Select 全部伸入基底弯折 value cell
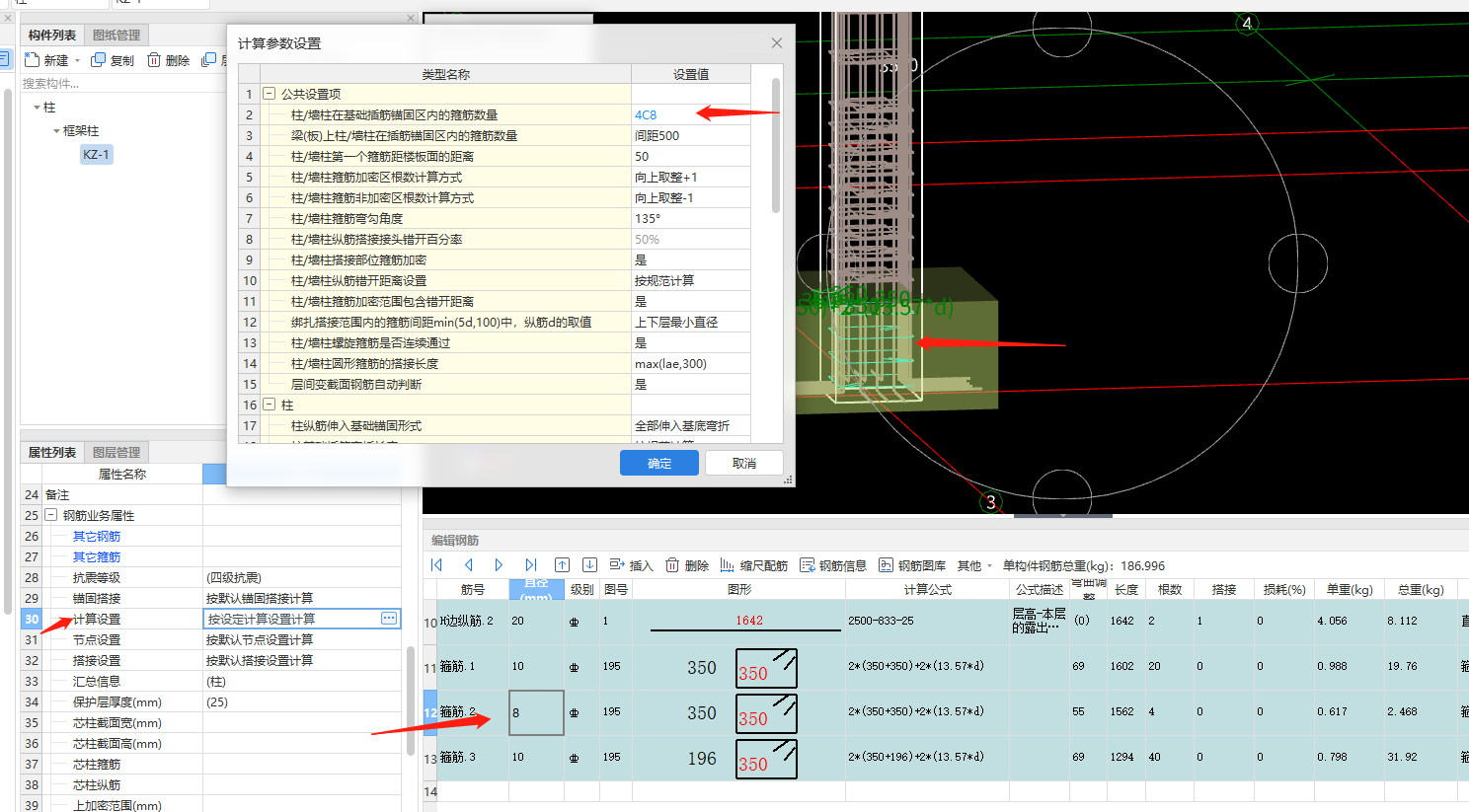 click(691, 425)
